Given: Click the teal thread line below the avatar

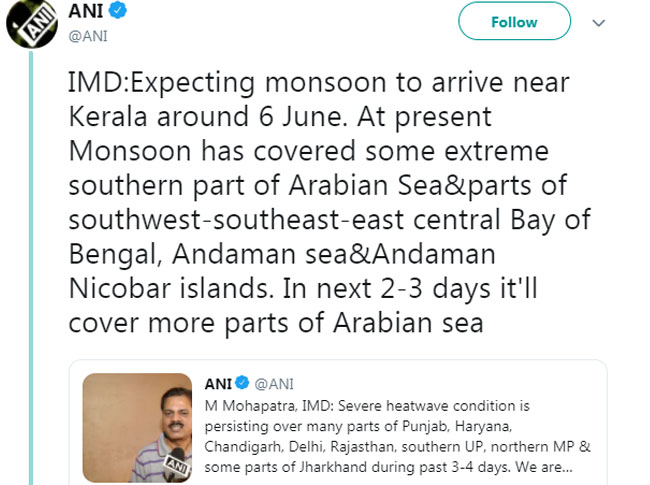Looking at the screenshot, I should (31, 267).
